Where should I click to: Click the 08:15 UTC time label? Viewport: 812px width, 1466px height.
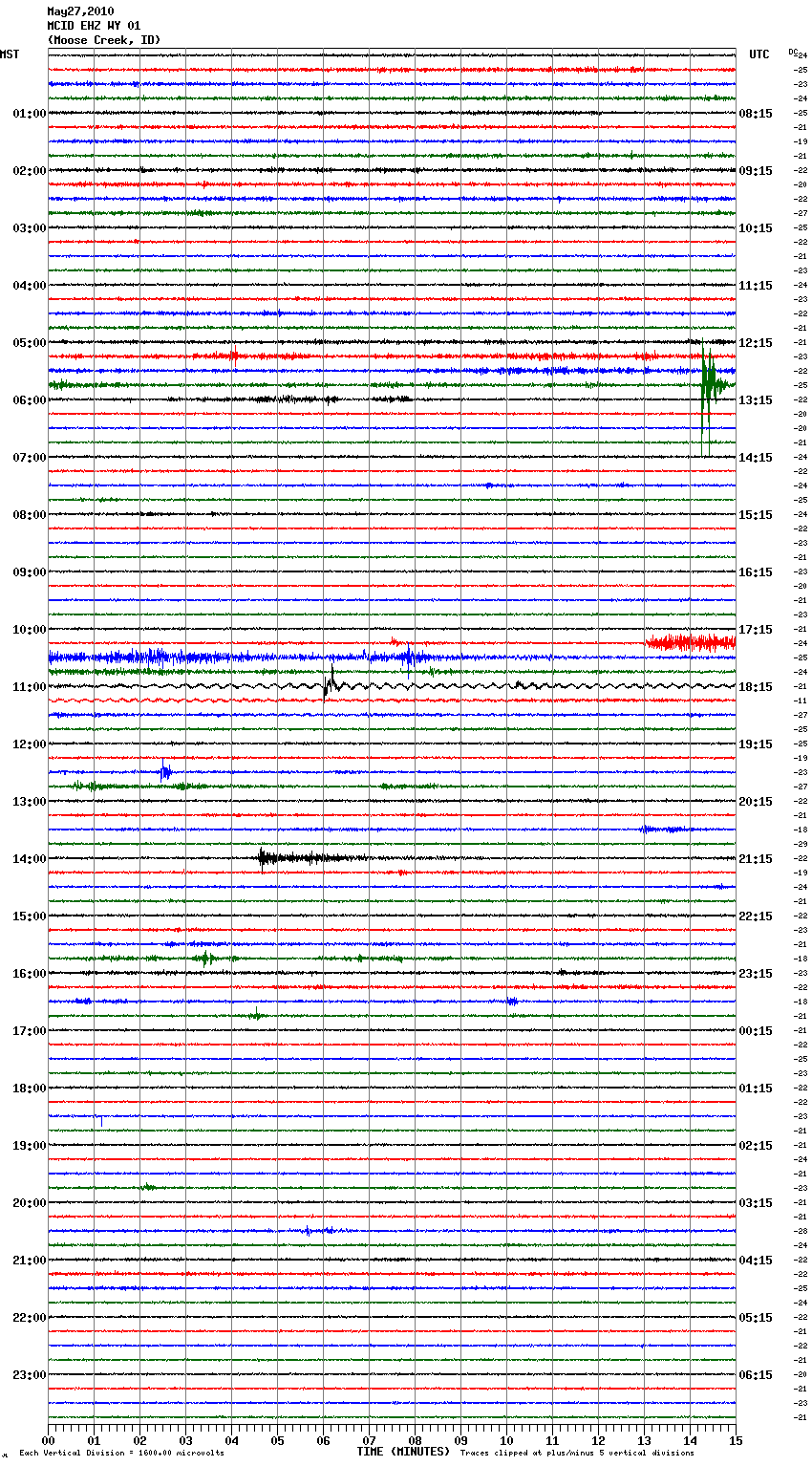coord(756,114)
